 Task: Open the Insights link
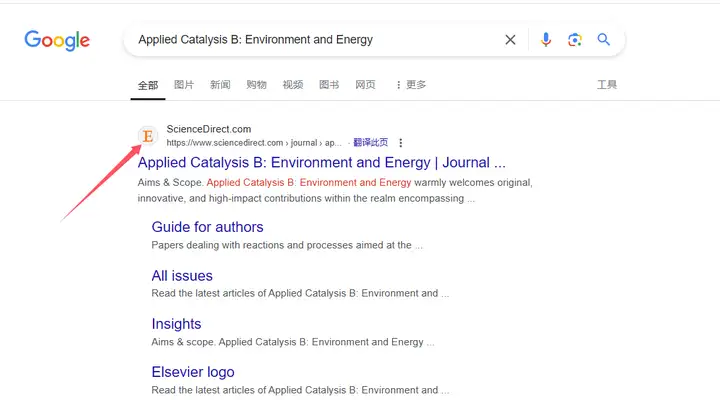pos(176,324)
